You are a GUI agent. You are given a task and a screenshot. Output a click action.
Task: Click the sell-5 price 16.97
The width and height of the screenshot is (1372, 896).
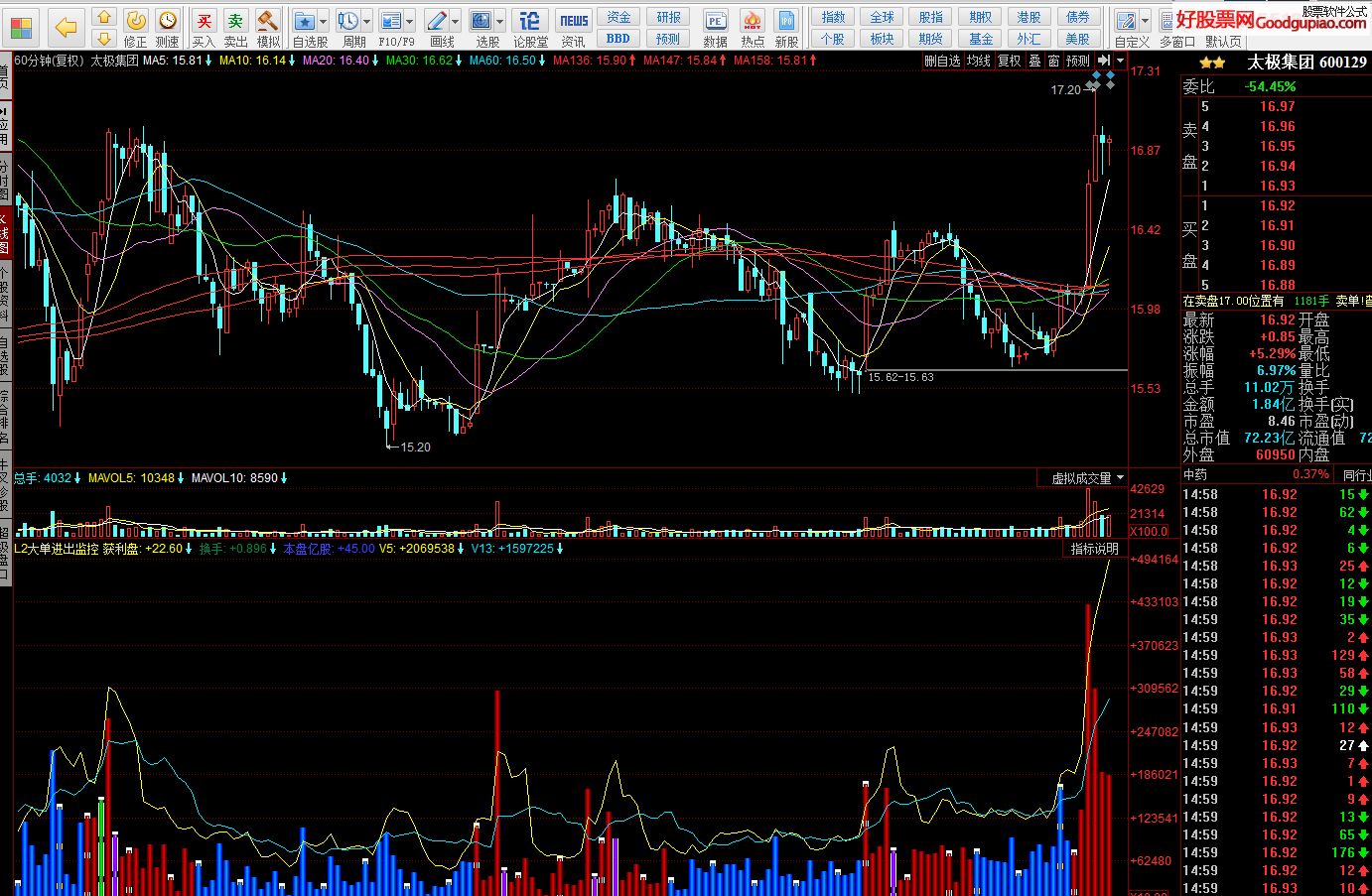(x=1278, y=106)
